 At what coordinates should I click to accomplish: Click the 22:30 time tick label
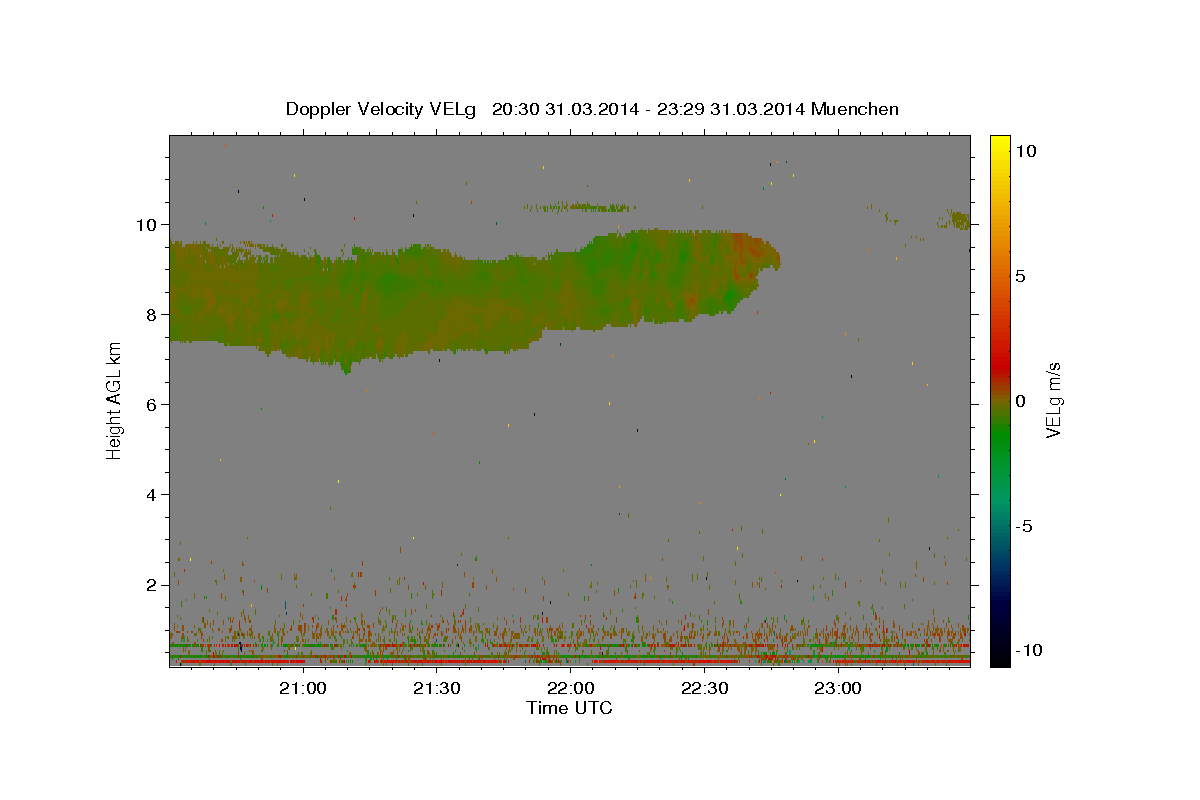(x=704, y=688)
